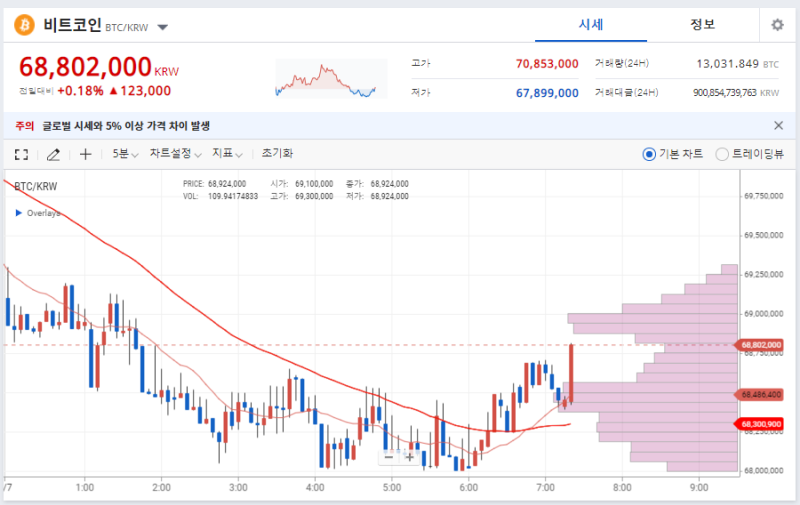Click the 4:00 time axis label
The image size is (800, 505).
tap(315, 488)
